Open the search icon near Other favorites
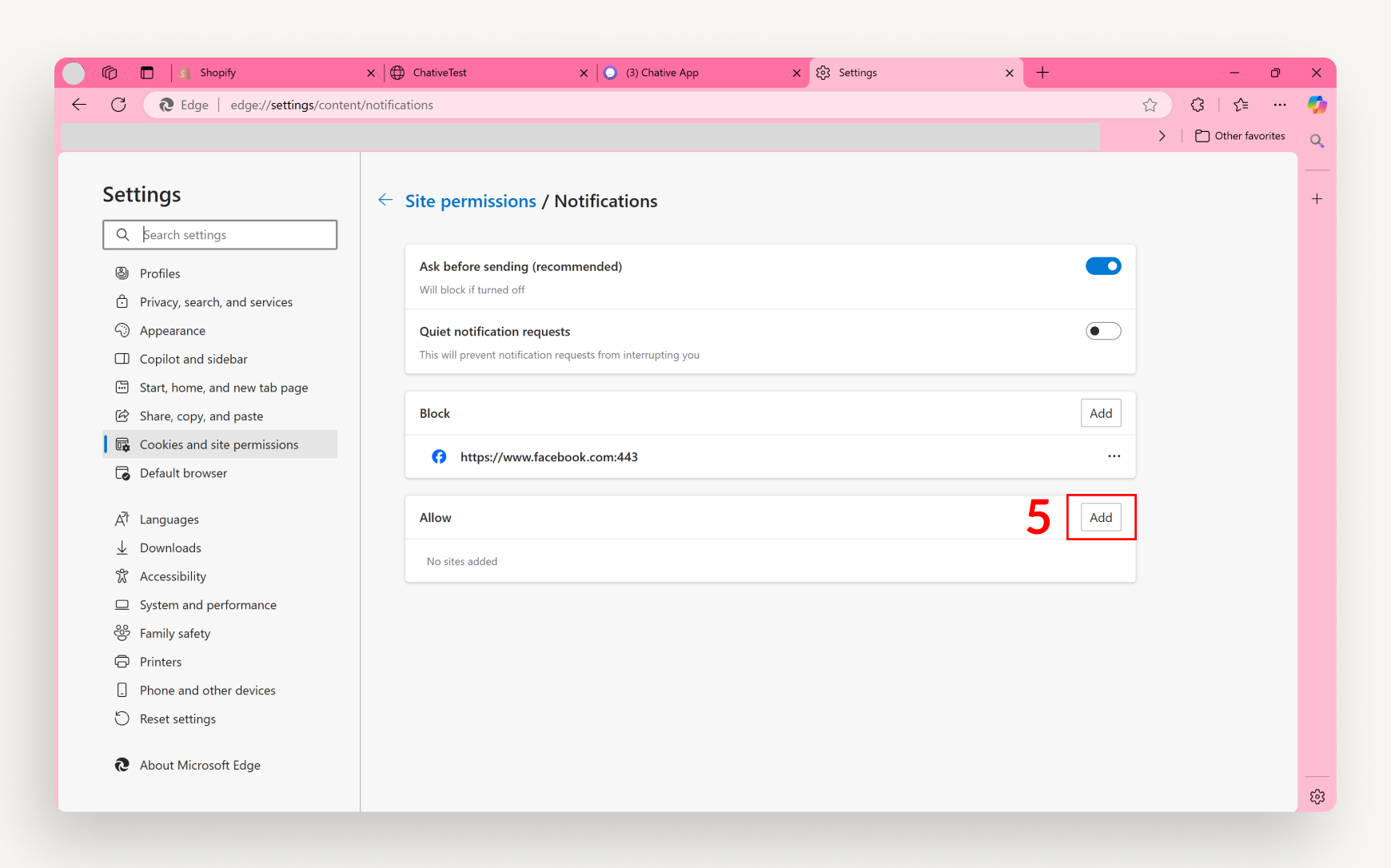The image size is (1391, 868). click(x=1316, y=141)
